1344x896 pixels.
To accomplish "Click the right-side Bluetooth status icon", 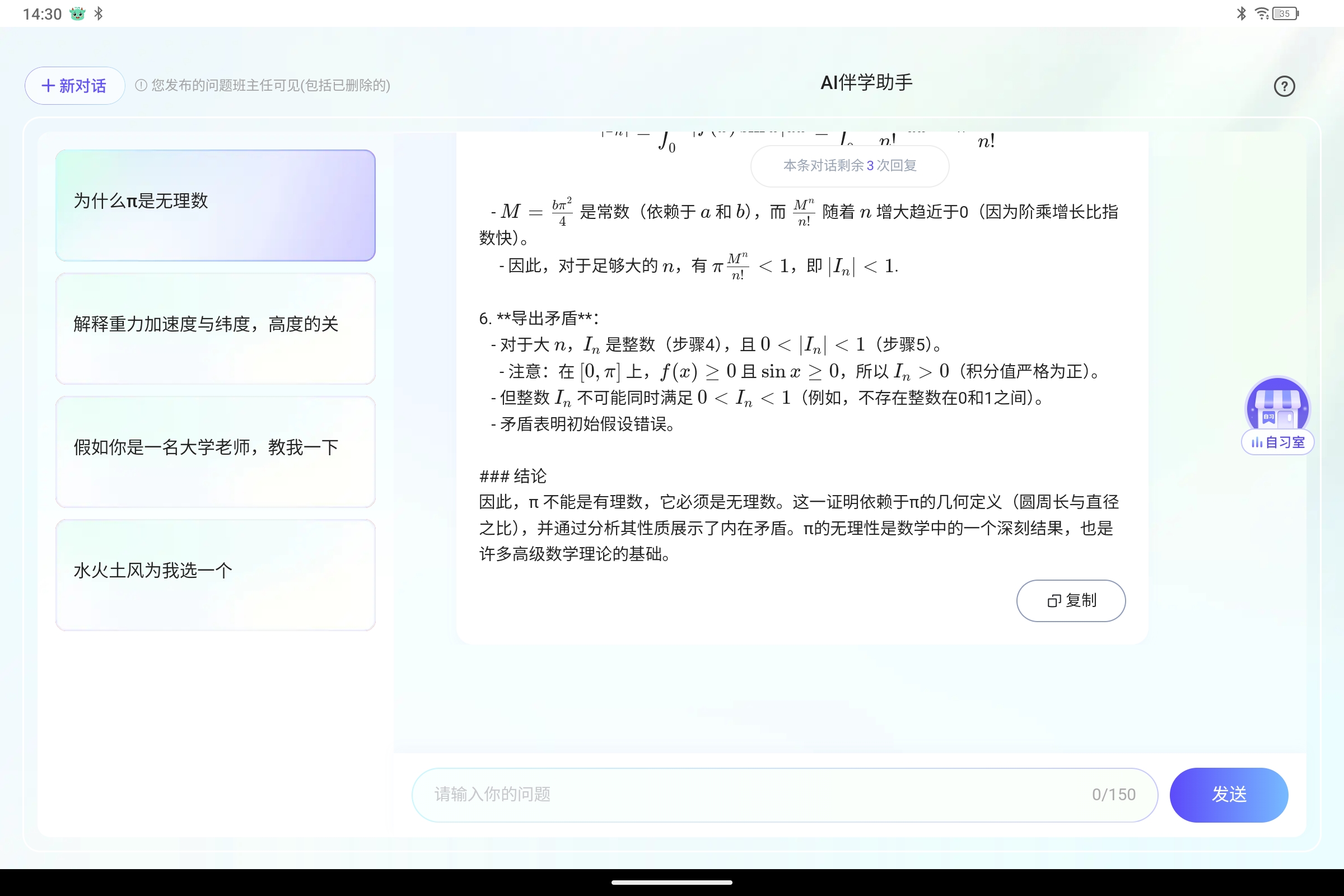I will click(x=1241, y=13).
